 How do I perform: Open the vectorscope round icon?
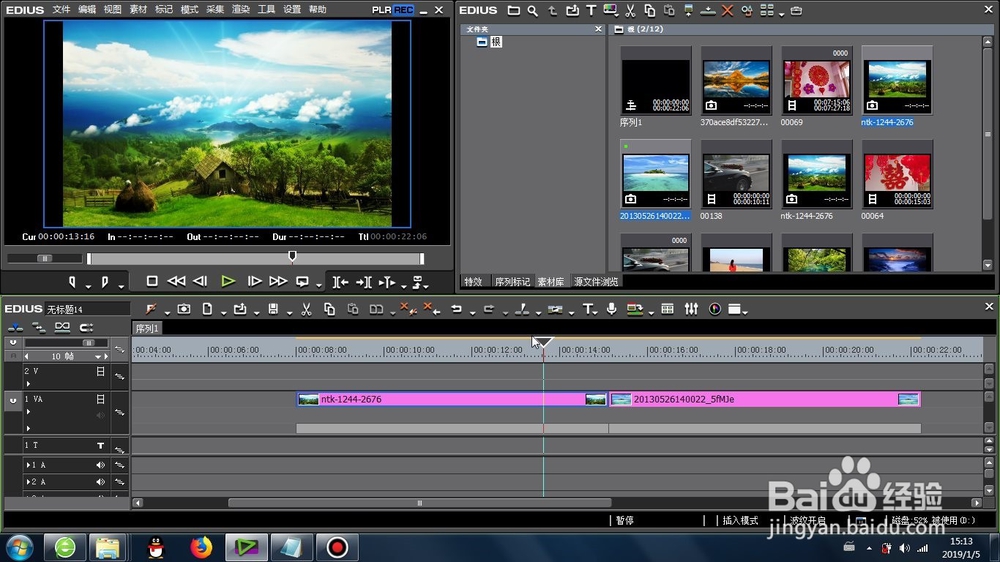715,309
